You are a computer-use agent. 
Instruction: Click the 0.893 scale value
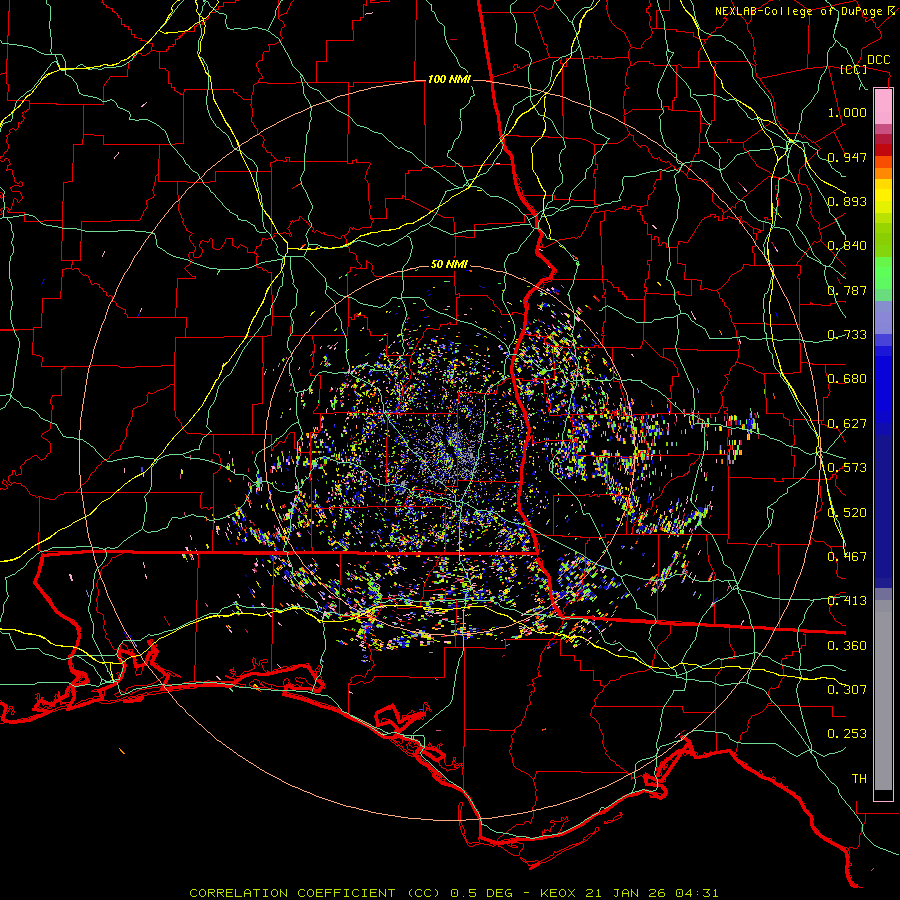click(847, 201)
